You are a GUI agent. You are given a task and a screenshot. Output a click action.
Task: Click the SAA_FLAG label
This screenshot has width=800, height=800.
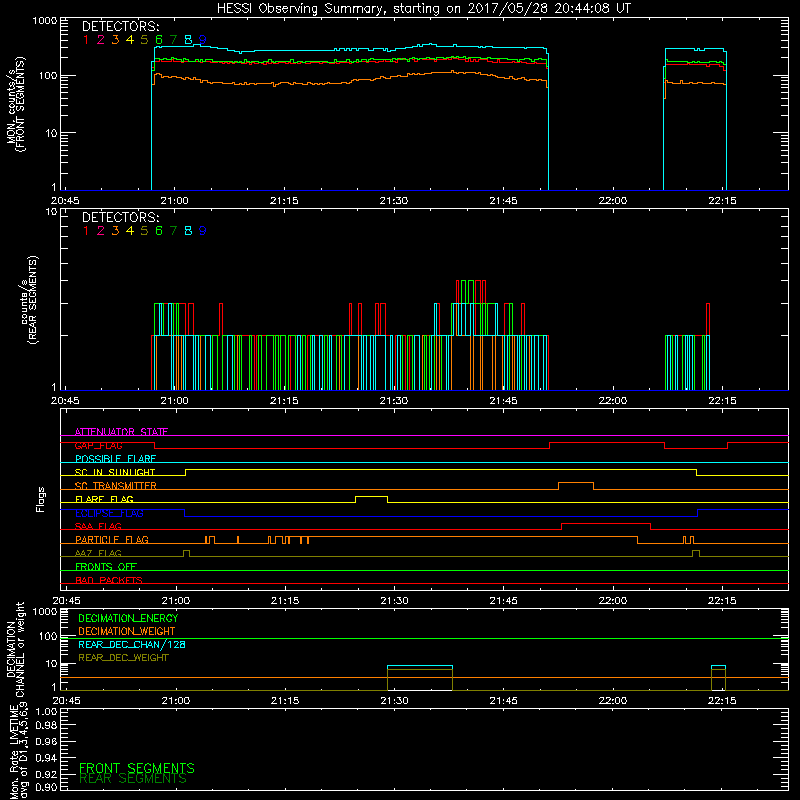(x=98, y=526)
